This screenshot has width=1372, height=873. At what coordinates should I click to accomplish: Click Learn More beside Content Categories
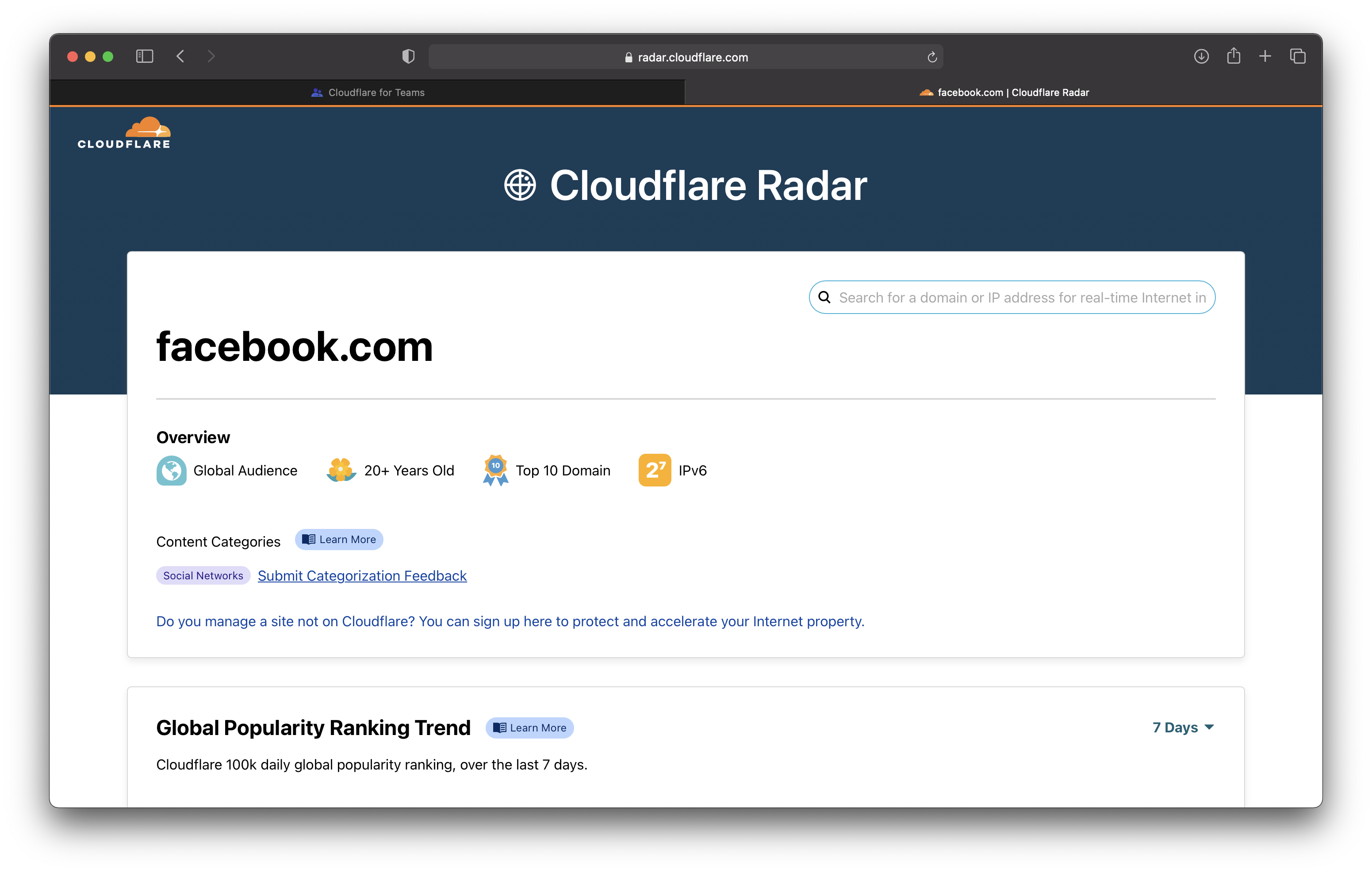click(338, 539)
